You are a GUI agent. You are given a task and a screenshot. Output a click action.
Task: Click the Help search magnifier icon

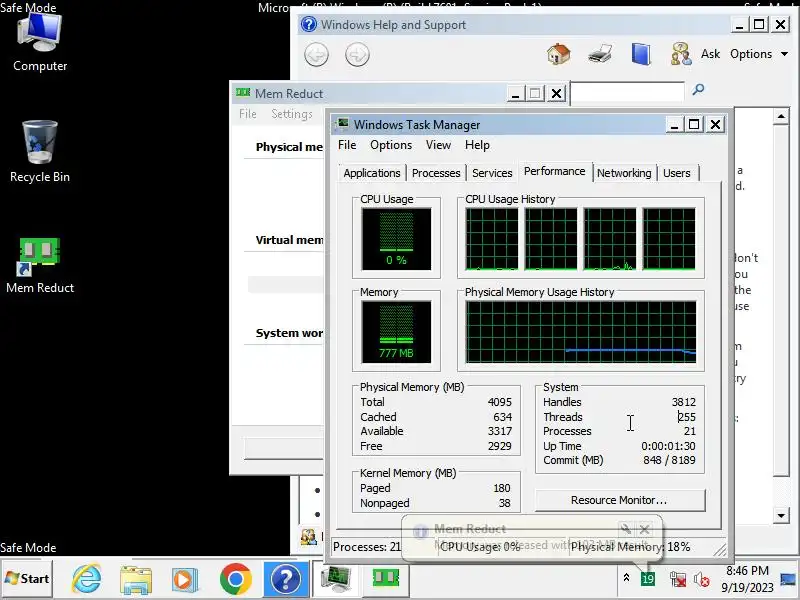coord(698,90)
